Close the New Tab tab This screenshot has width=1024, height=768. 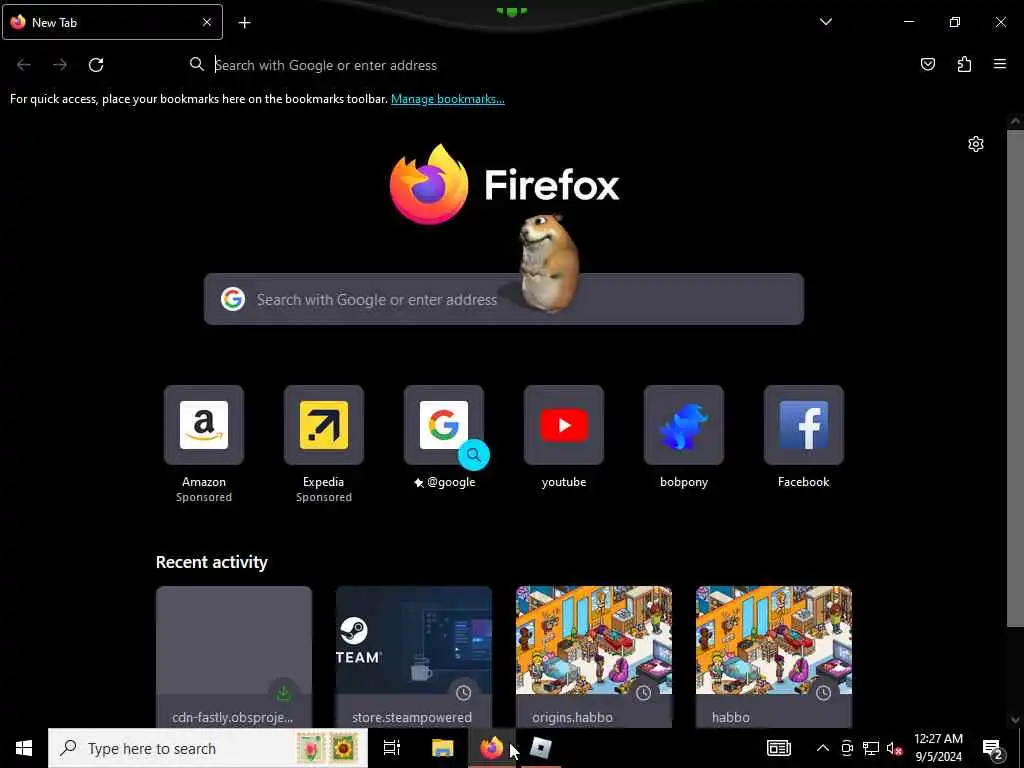pos(206,22)
